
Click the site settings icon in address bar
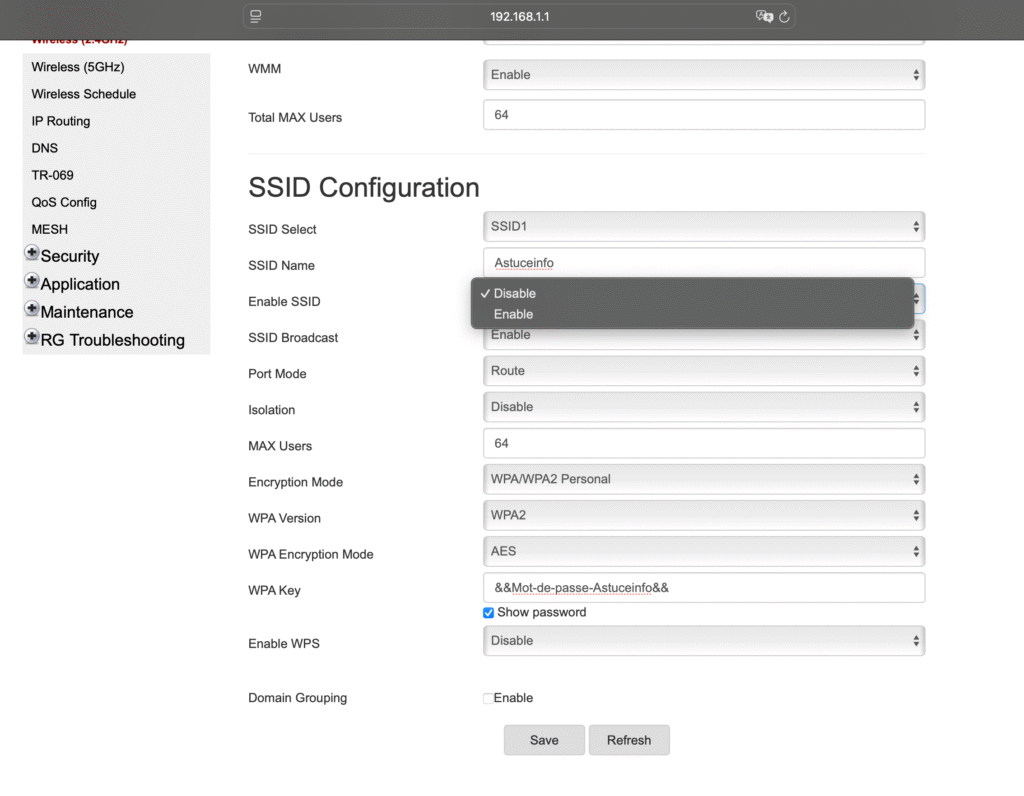coord(255,16)
